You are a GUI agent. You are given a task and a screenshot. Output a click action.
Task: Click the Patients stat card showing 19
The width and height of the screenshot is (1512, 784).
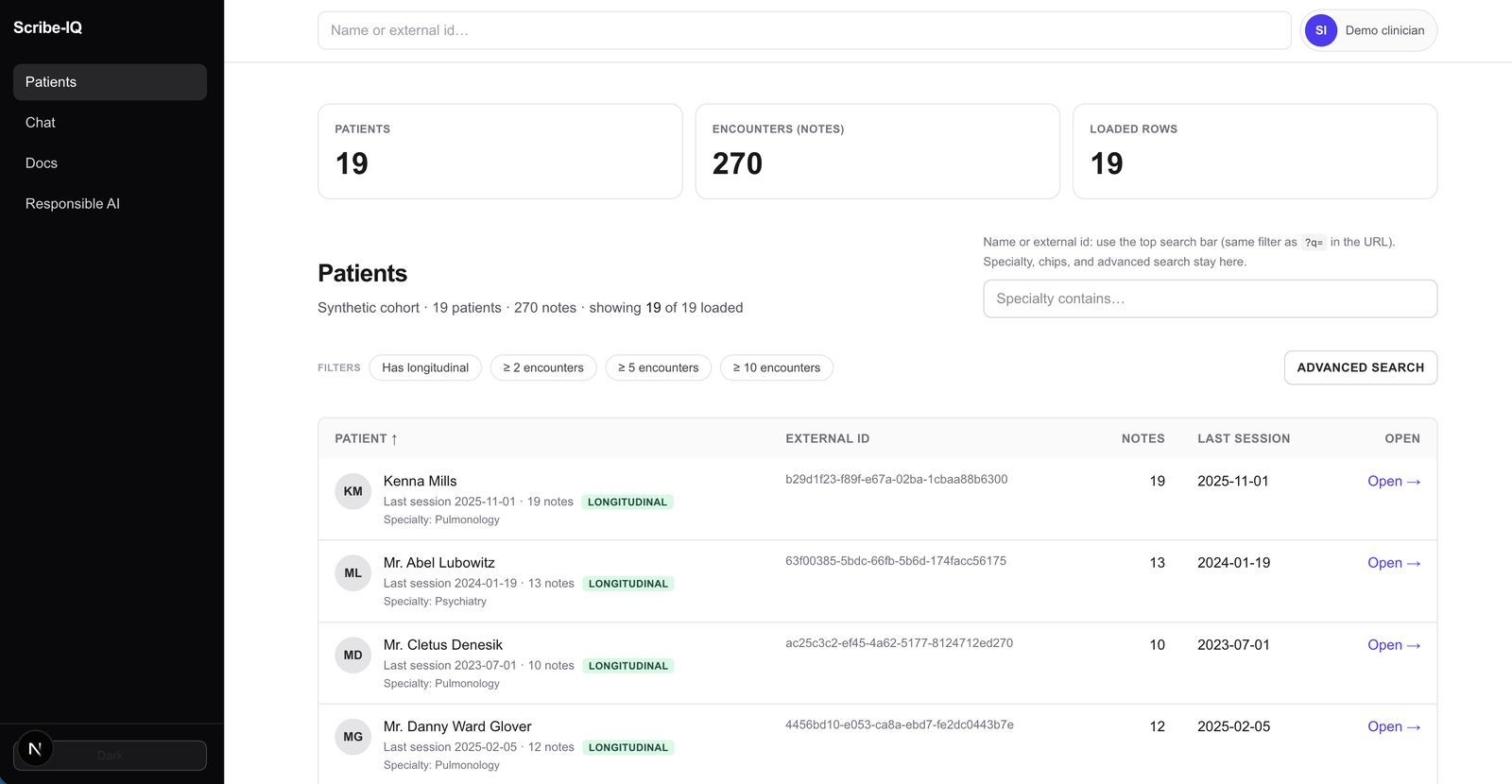500,151
